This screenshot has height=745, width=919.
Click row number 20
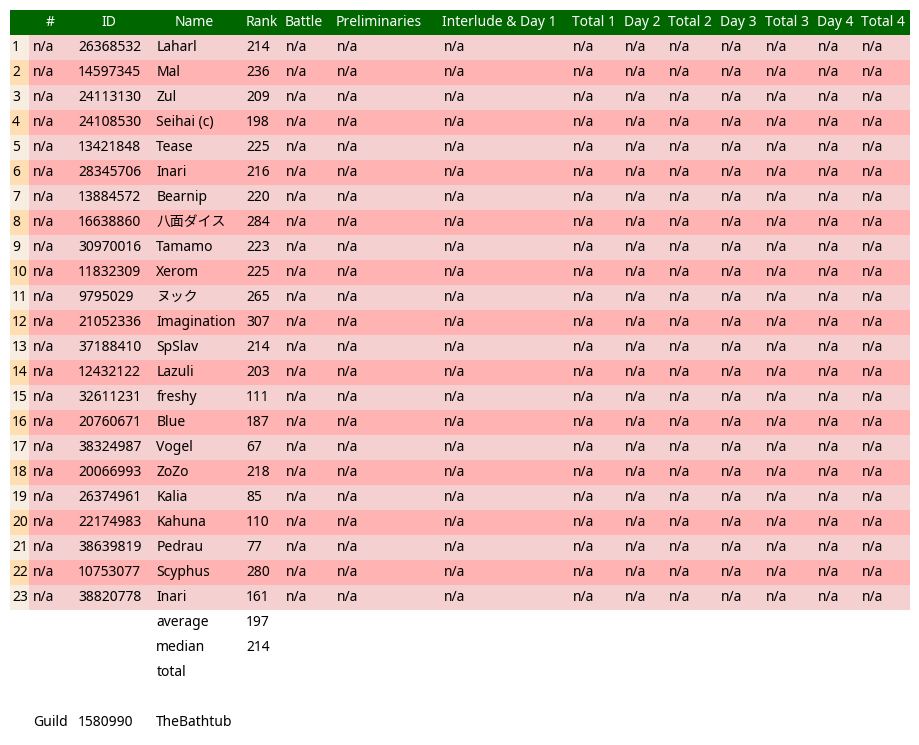[x=19, y=521]
